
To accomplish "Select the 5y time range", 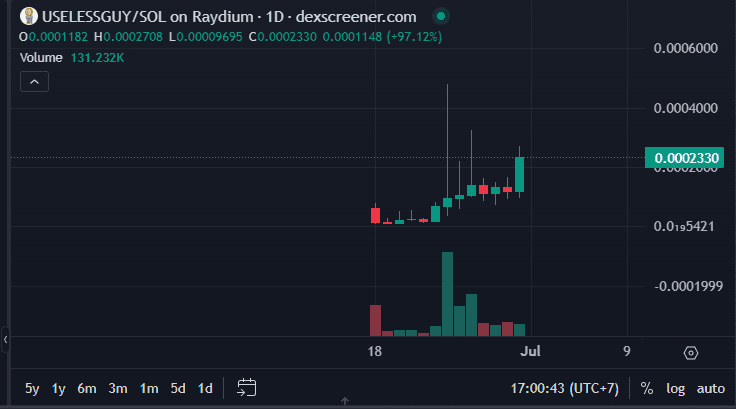I will point(32,388).
